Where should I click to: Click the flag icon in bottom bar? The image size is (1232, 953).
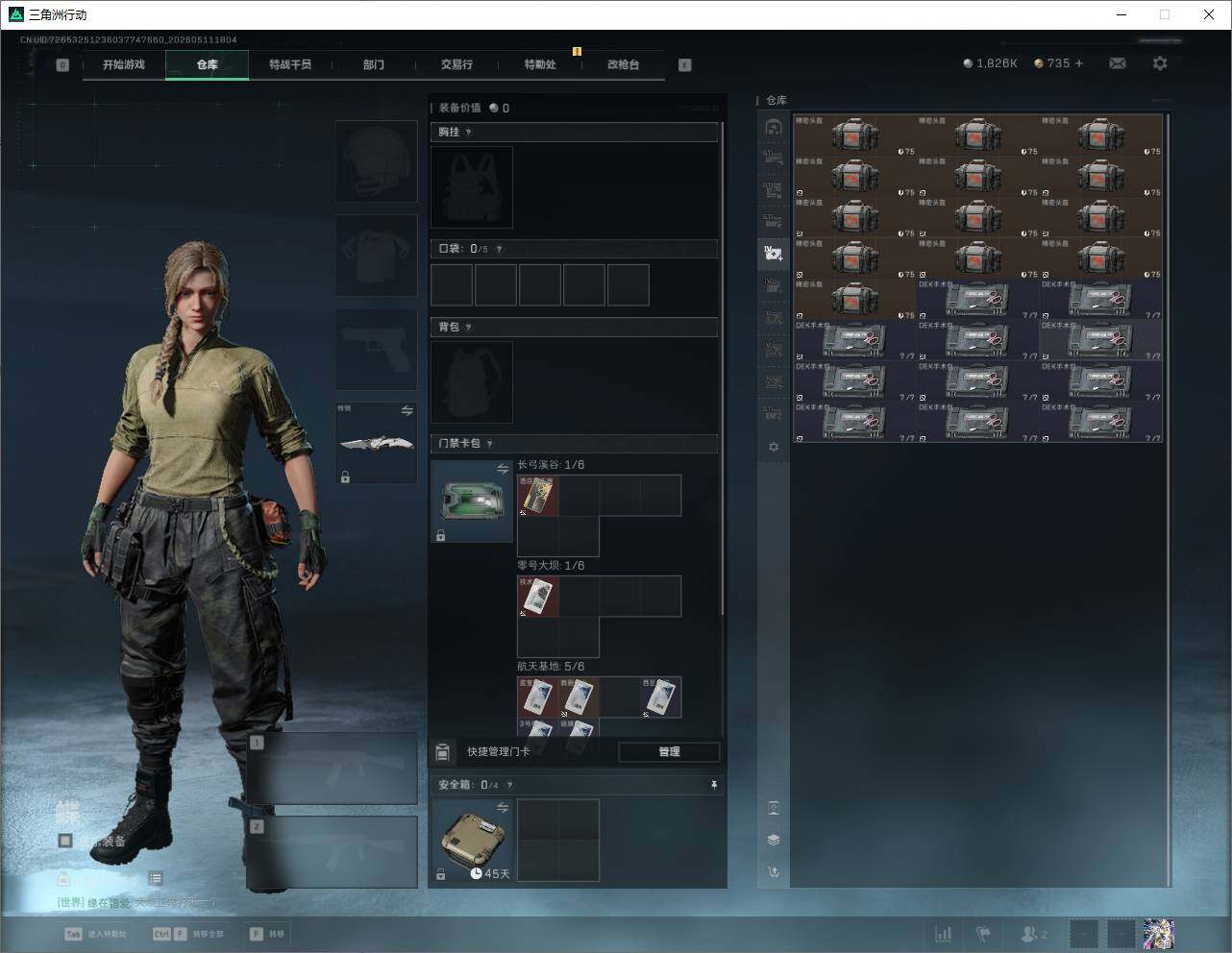pos(983,934)
